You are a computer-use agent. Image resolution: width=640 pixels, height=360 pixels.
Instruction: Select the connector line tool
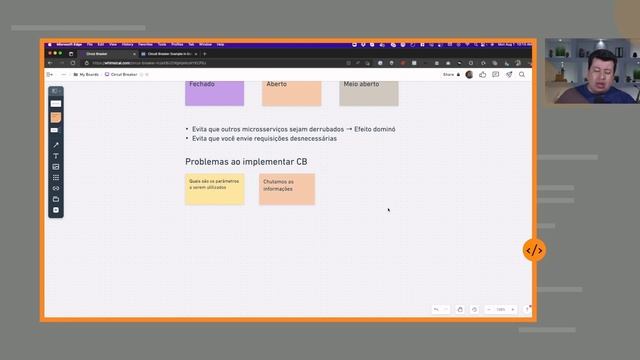pos(56,145)
